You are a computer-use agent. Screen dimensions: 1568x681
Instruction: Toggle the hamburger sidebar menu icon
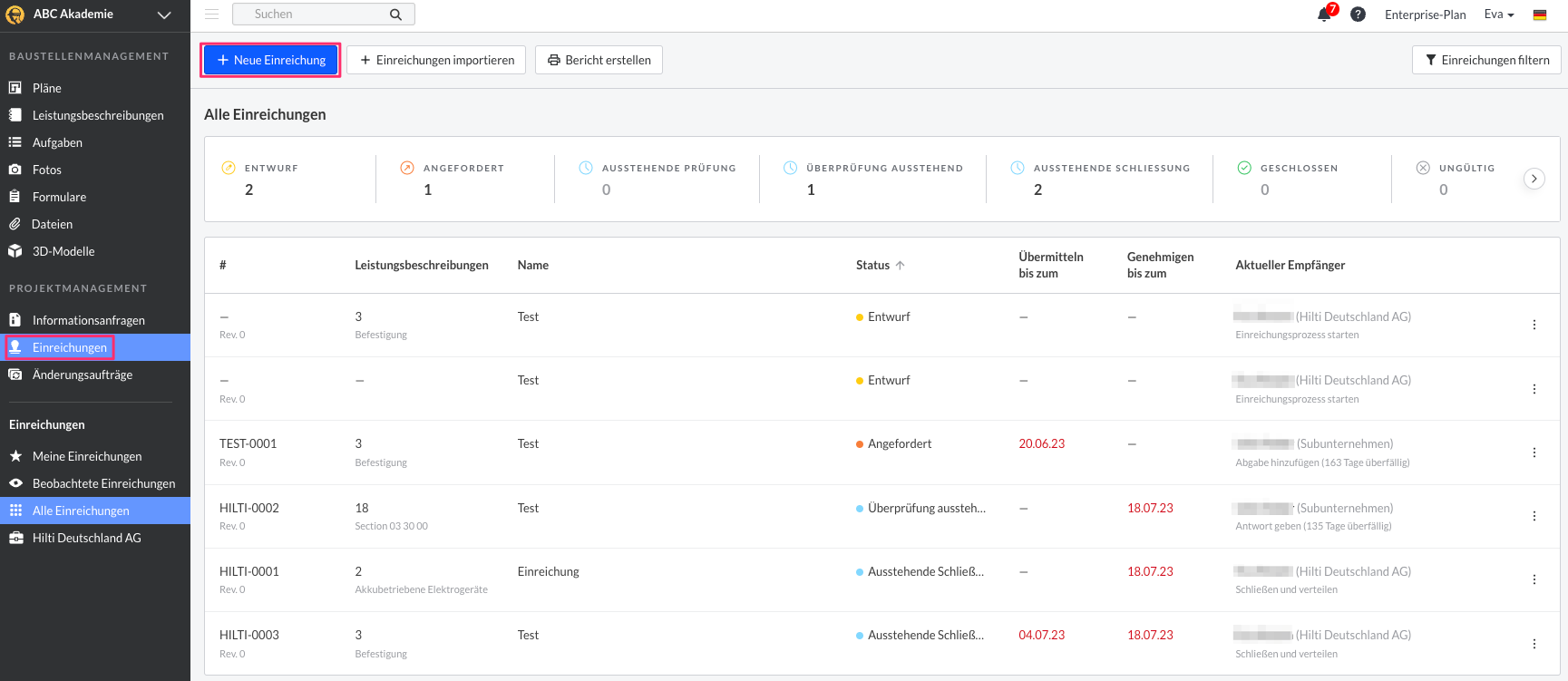tap(211, 15)
